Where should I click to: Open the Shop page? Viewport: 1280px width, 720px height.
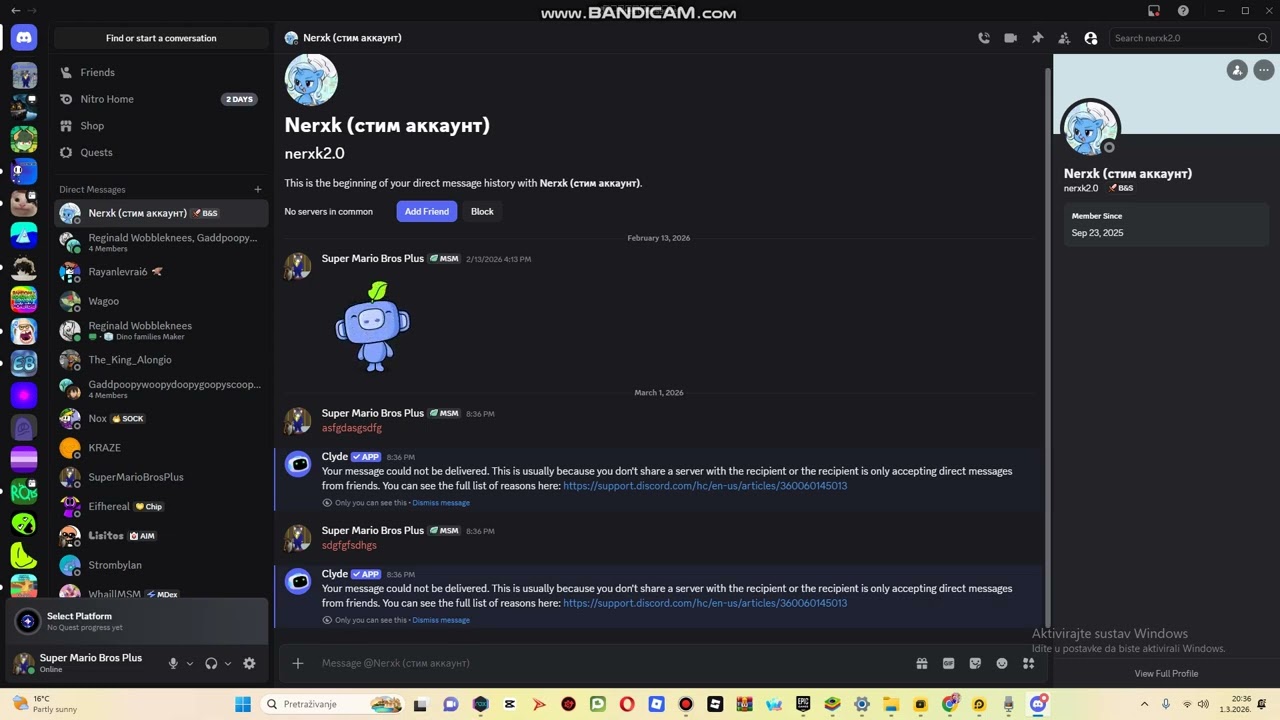(161, 126)
